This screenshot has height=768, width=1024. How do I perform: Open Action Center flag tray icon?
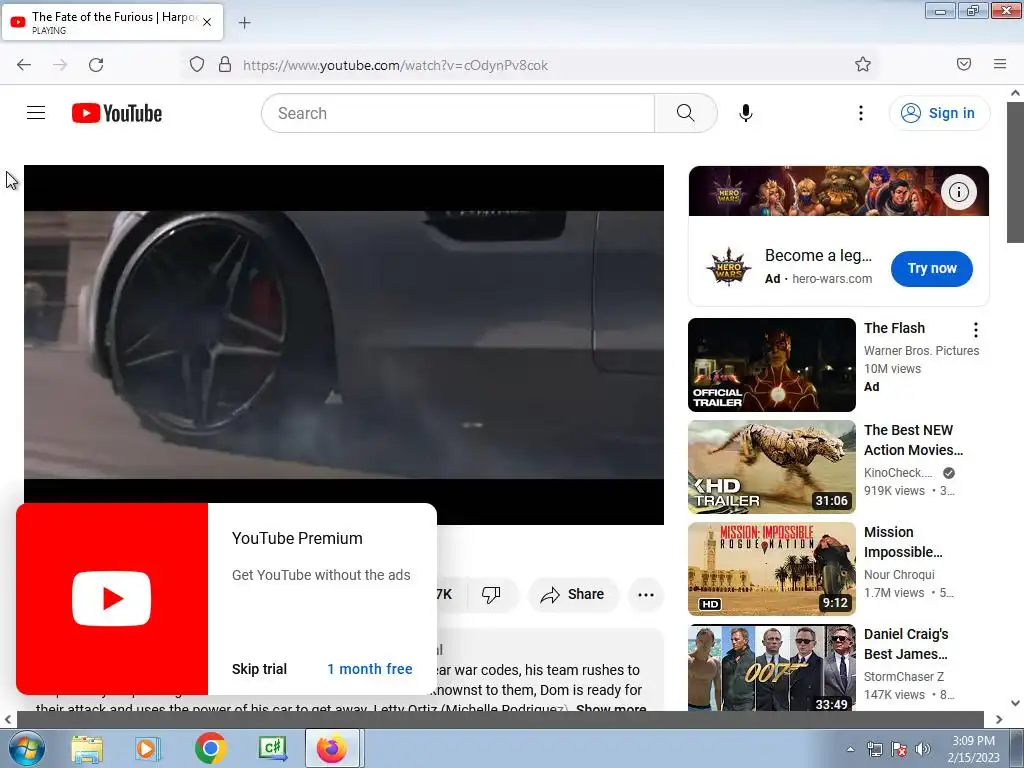click(899, 749)
